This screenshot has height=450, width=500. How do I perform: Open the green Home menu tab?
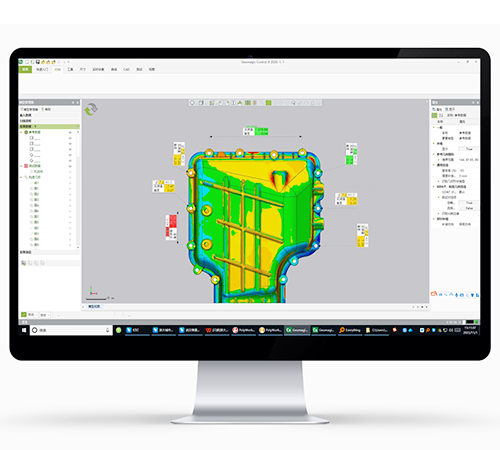tap(25, 69)
